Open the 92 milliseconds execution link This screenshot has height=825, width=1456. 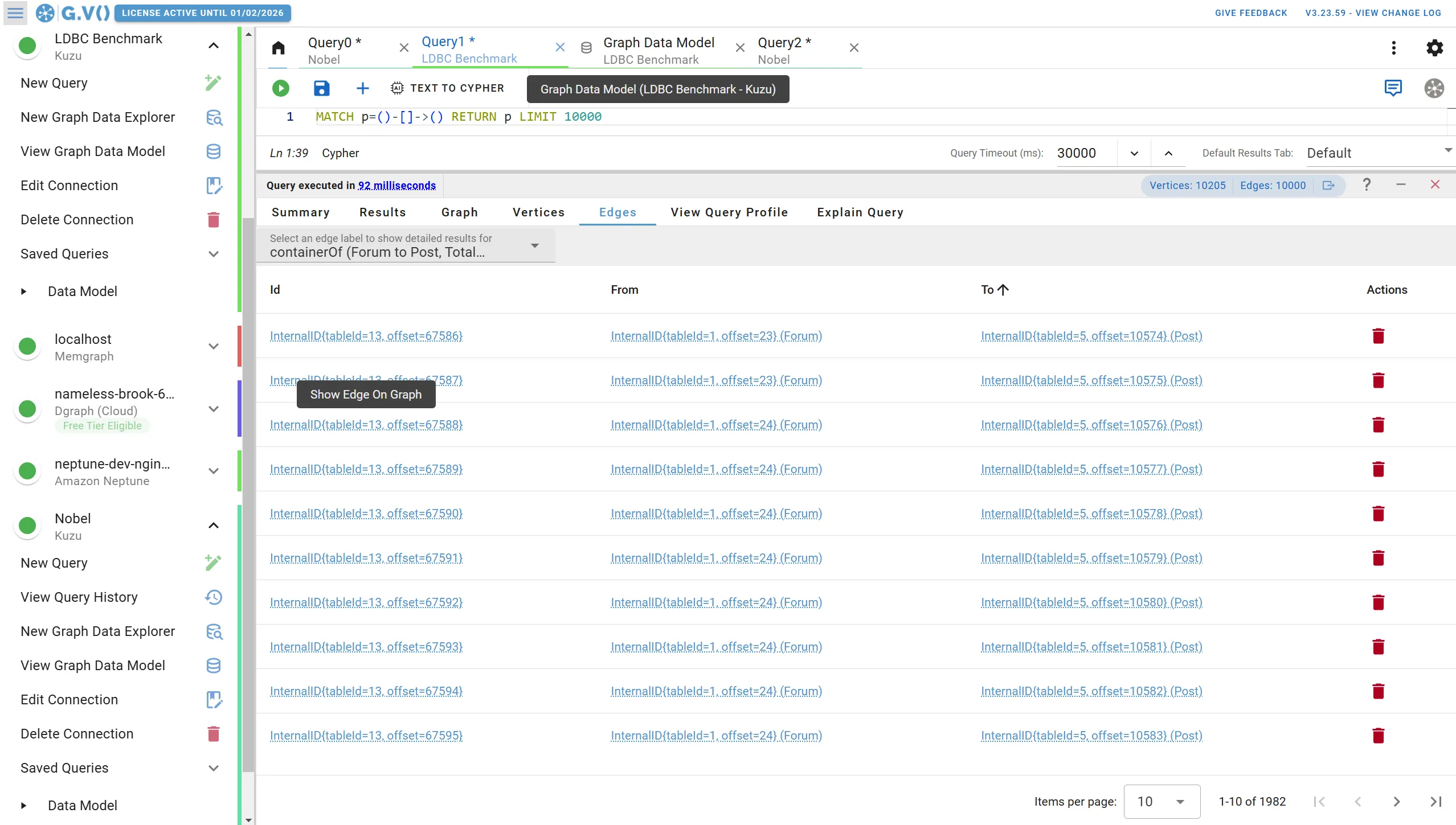396,186
